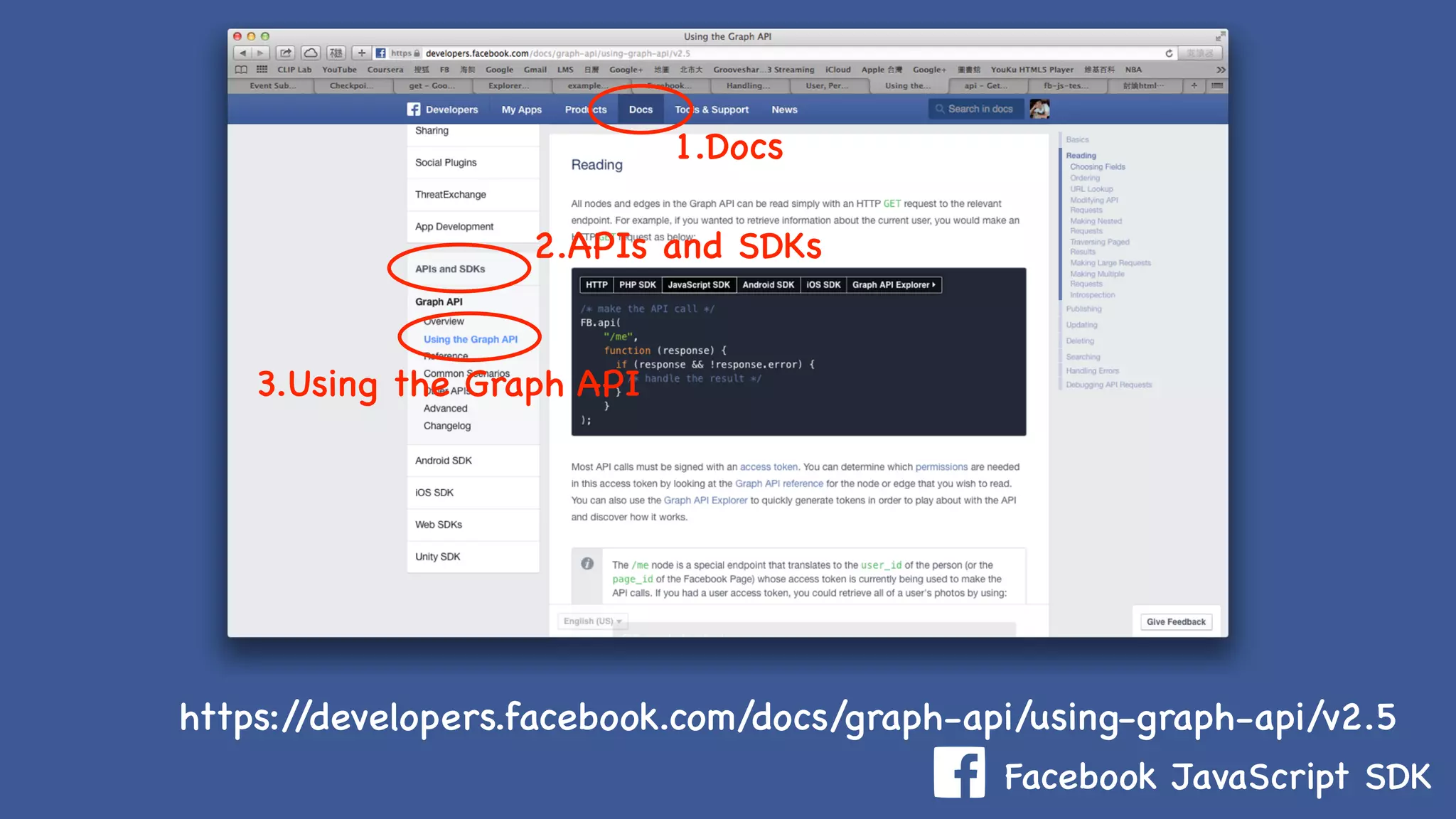This screenshot has height=819, width=1456.
Task: Open a new tab with plus button
Action: [x=1194, y=86]
